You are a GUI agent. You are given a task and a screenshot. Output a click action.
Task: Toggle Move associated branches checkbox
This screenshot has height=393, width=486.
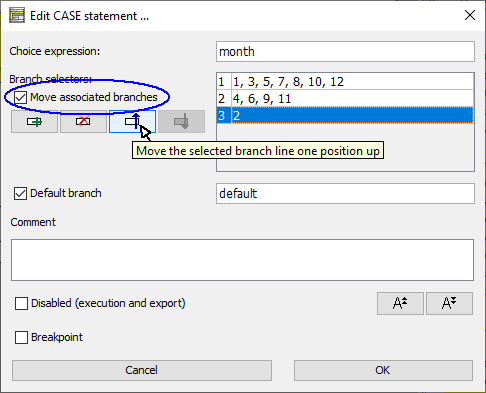coord(20,97)
